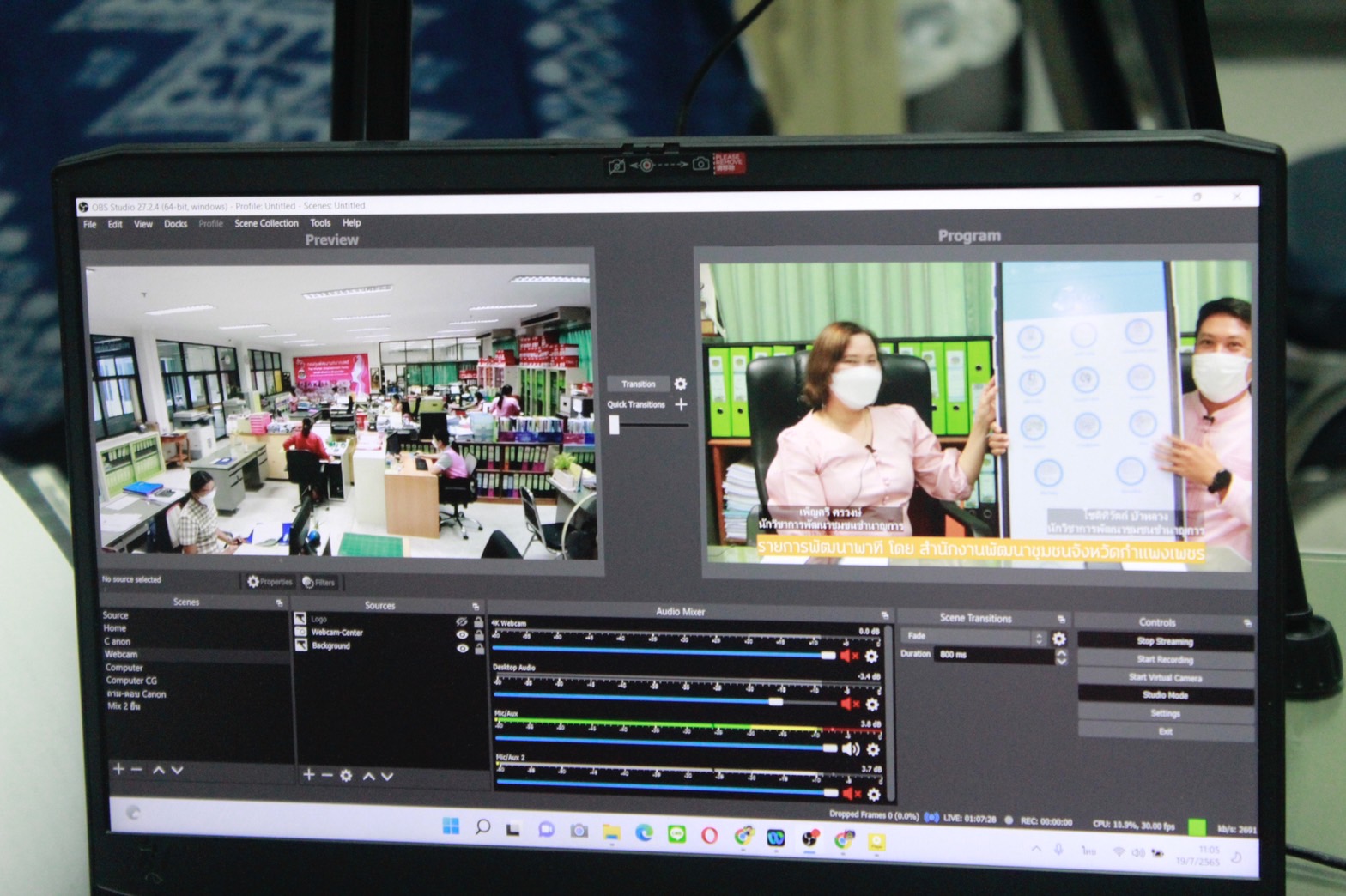Add a new source with plus icon
Screen dimensions: 1346x896
(x=309, y=775)
